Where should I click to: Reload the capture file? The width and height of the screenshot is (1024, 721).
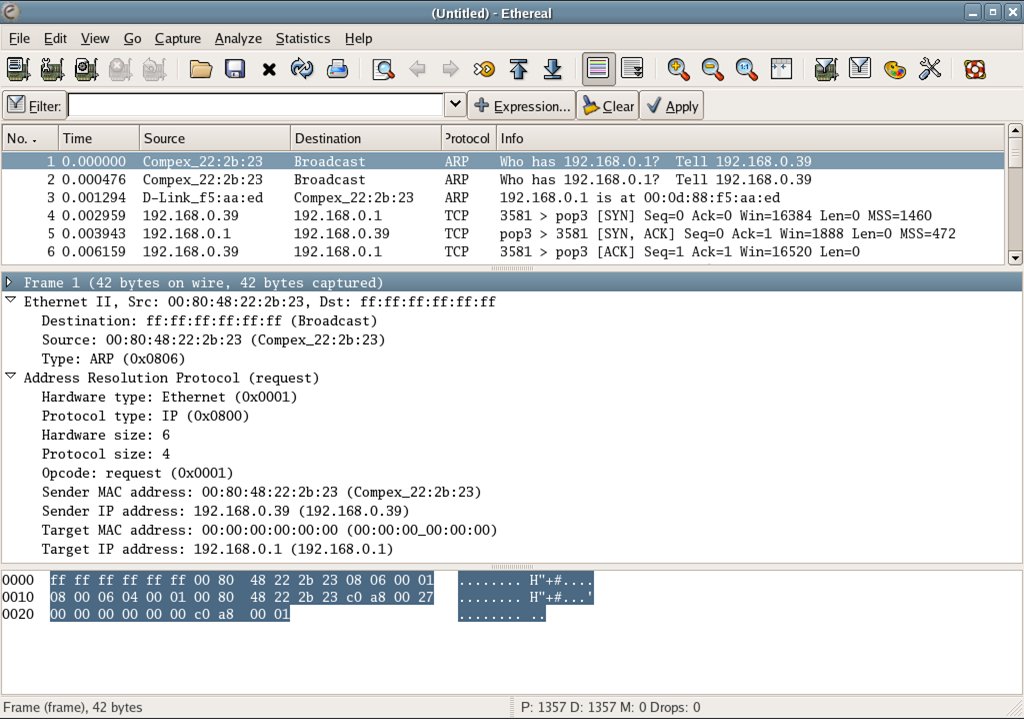click(x=302, y=69)
